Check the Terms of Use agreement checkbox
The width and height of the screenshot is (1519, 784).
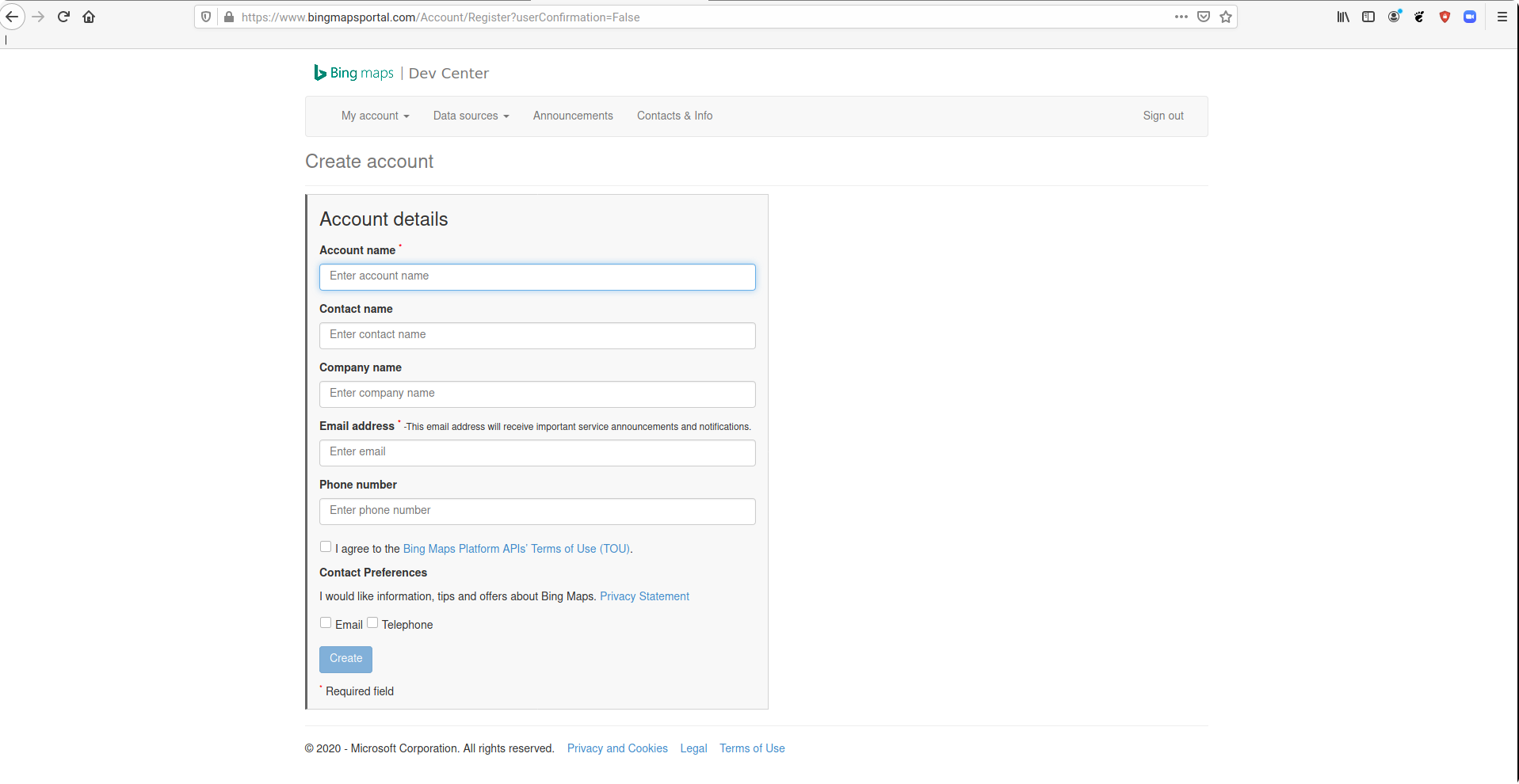tap(326, 546)
